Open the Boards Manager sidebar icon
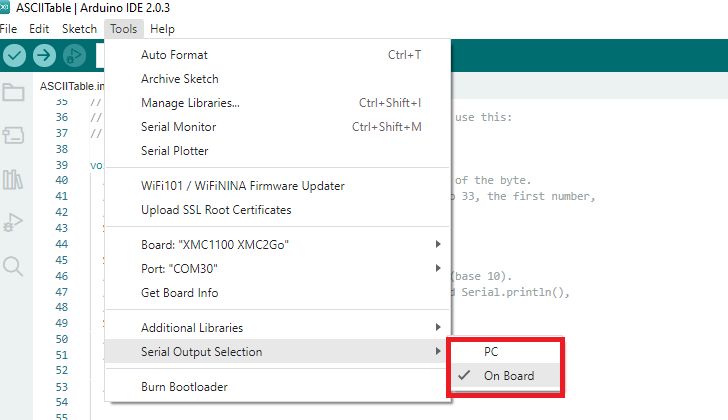This screenshot has height=420, width=728. 13,136
